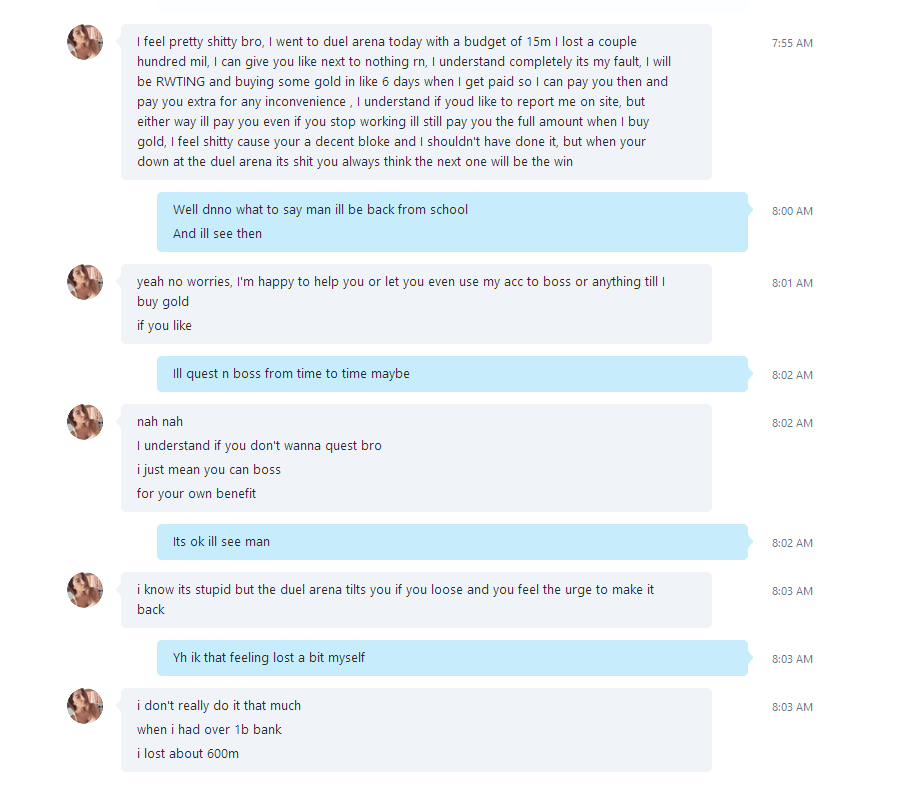Screen dimensions: 920x804
Task: Select the 'when i had over 1b bank' line
Action: (209, 730)
